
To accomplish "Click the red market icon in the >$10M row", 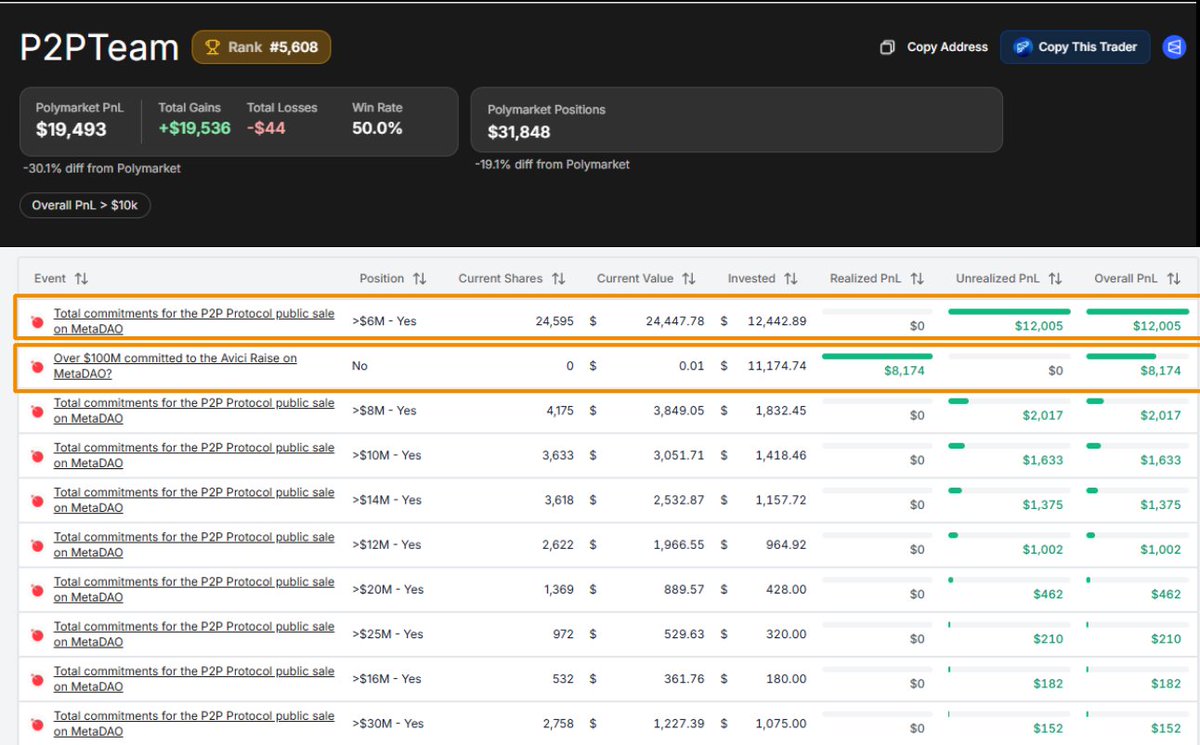I will (37, 456).
